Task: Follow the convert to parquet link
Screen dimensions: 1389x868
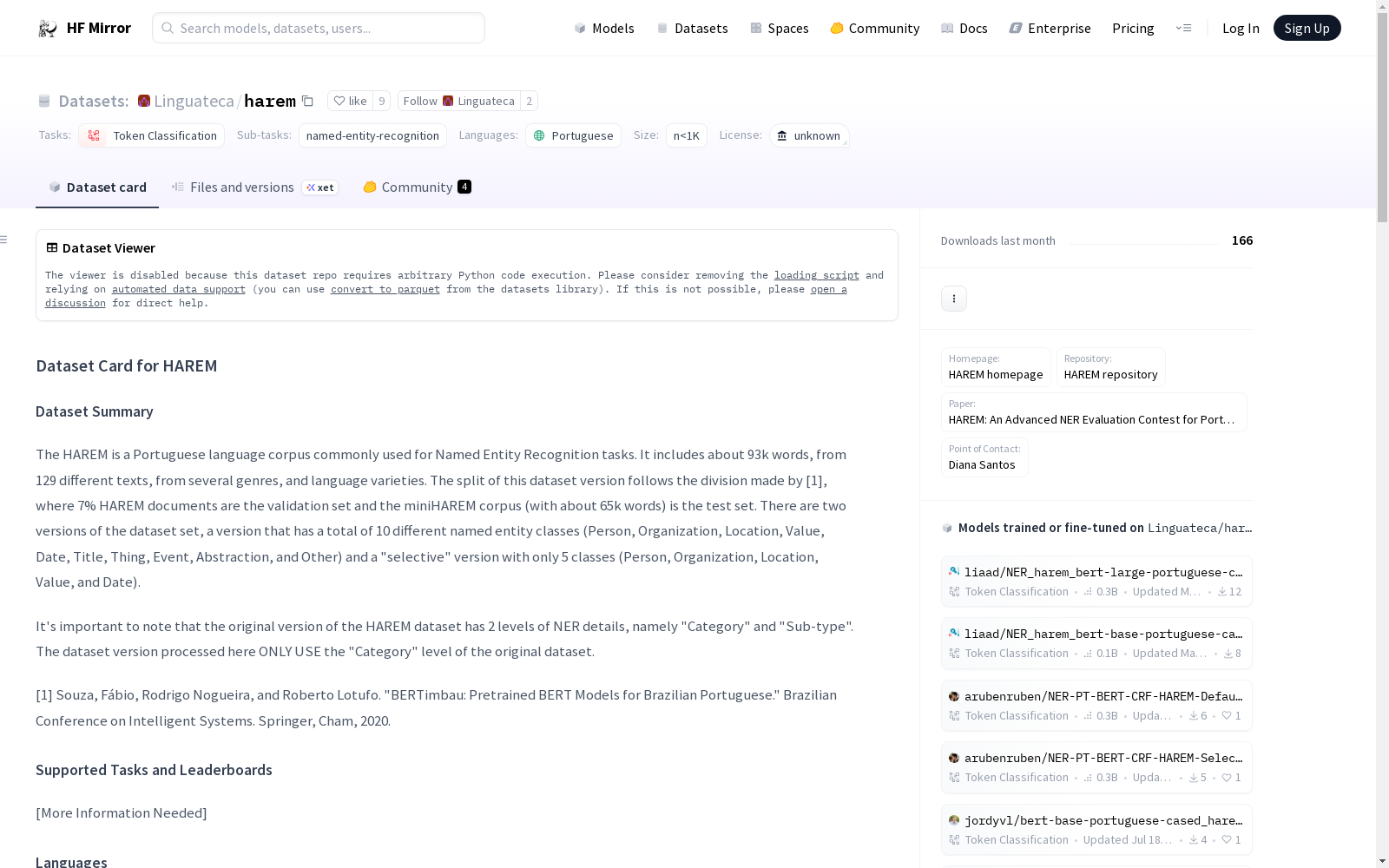Action: [385, 289]
